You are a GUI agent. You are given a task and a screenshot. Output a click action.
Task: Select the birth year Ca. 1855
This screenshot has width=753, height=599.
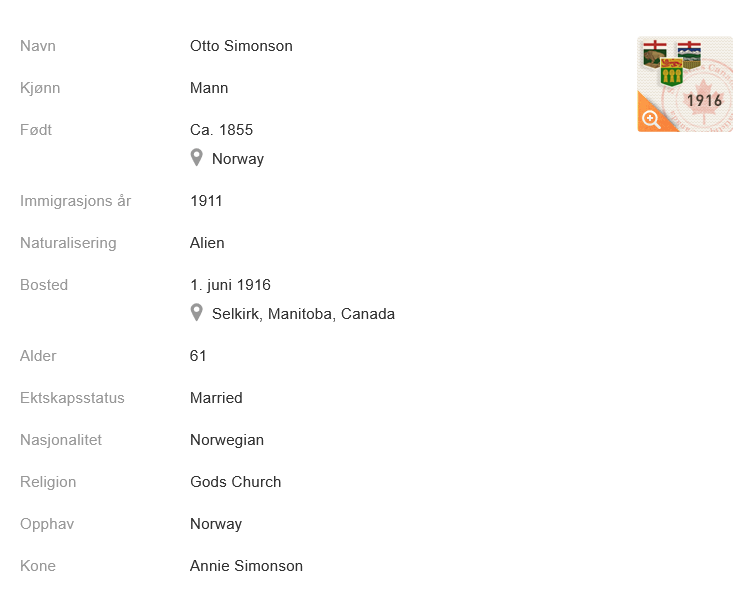pyautogui.click(x=221, y=130)
